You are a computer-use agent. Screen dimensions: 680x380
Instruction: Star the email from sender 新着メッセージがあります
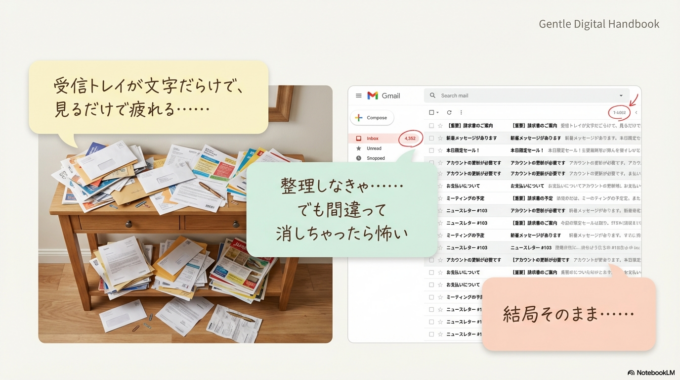[x=440, y=138]
